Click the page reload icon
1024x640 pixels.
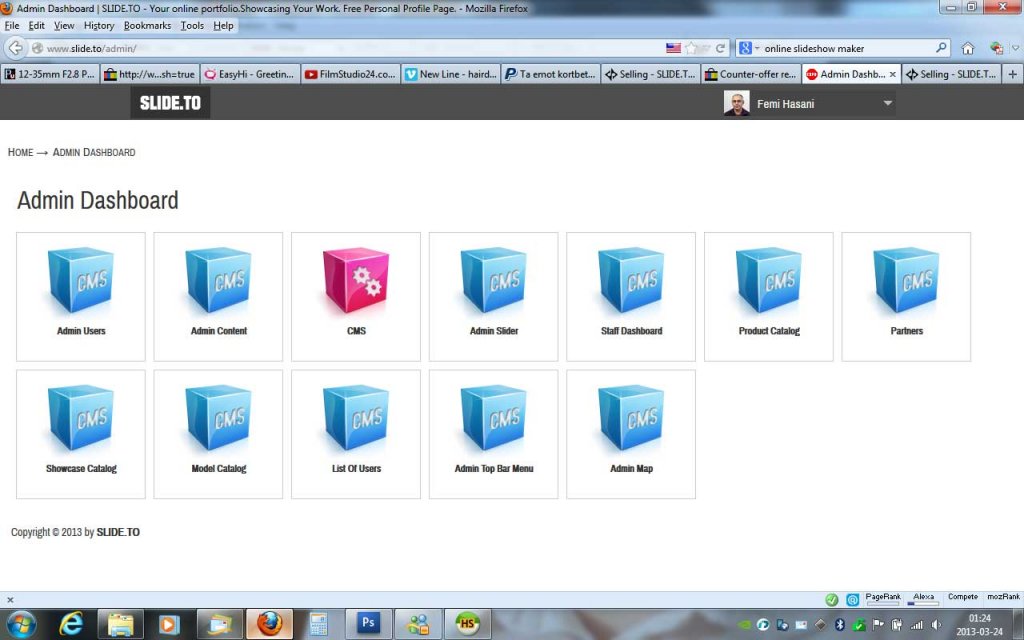(720, 48)
